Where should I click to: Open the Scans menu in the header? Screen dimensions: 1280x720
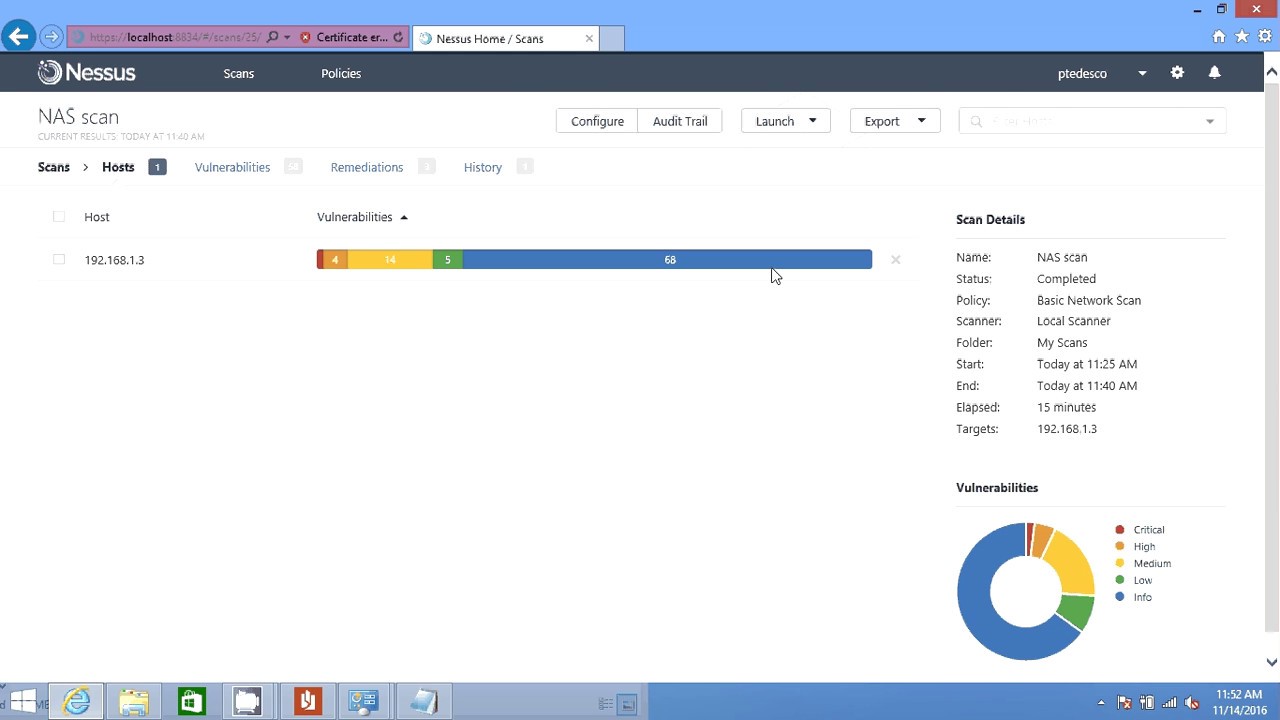(x=239, y=73)
